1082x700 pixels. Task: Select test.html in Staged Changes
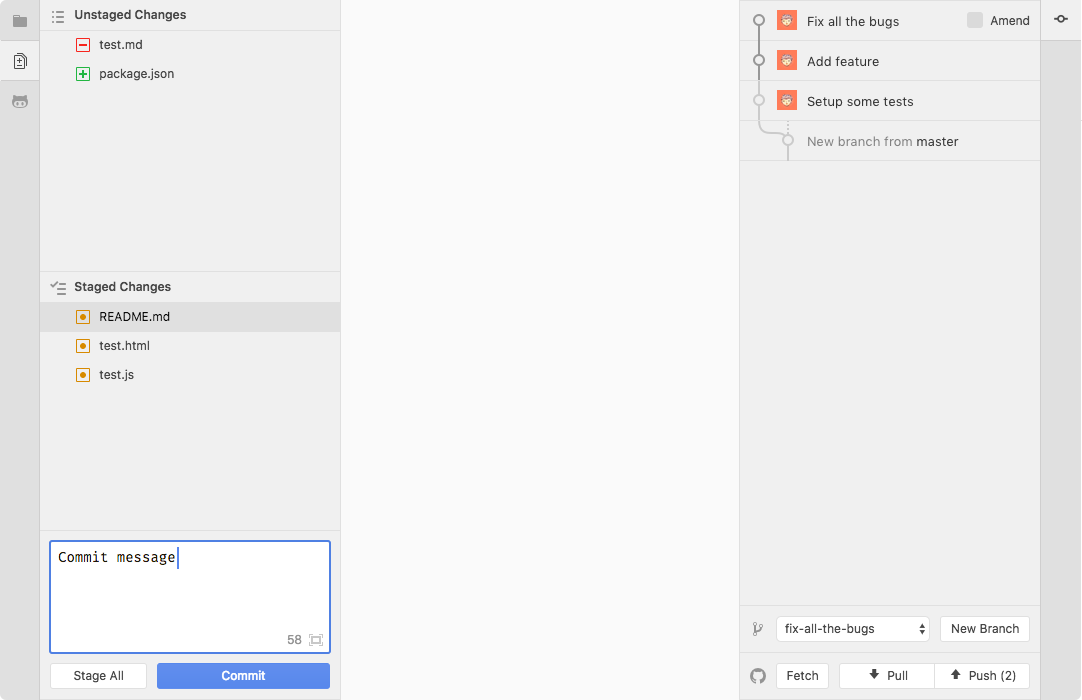pos(190,346)
